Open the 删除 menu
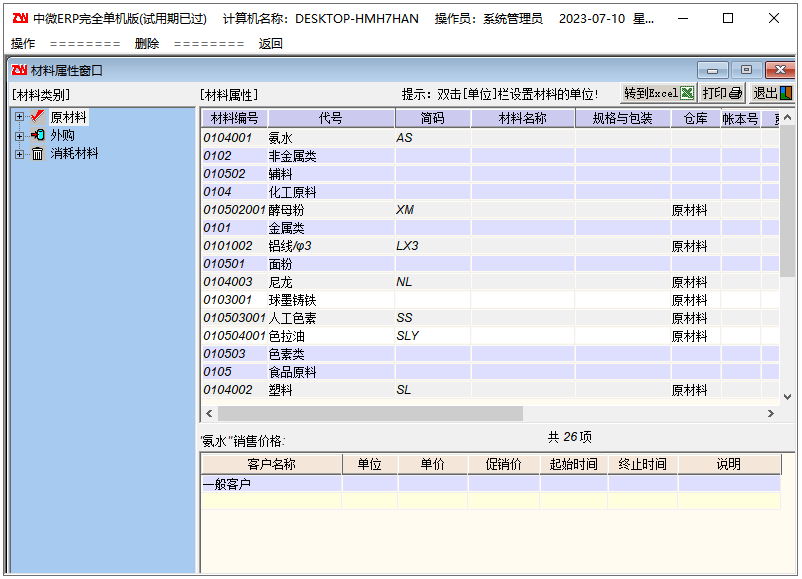Screen dimensions: 802x579 point(147,43)
